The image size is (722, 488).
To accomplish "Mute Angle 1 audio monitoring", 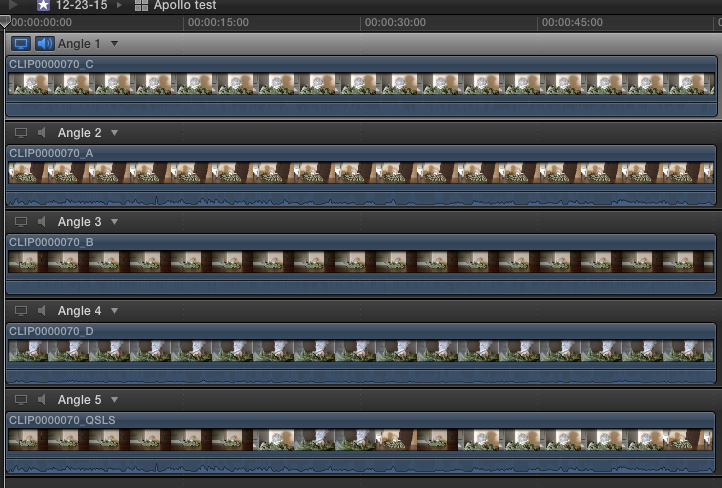I will (44, 44).
